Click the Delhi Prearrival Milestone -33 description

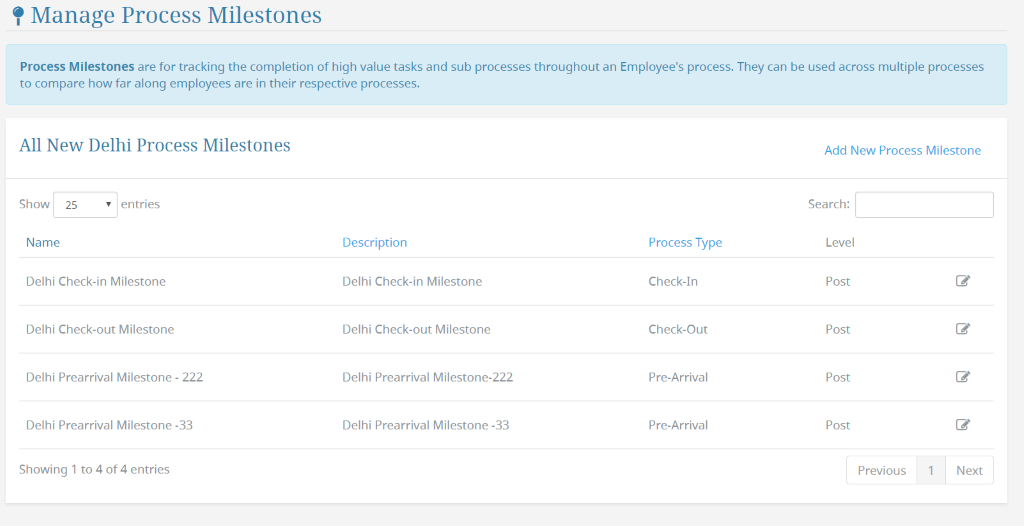click(426, 425)
